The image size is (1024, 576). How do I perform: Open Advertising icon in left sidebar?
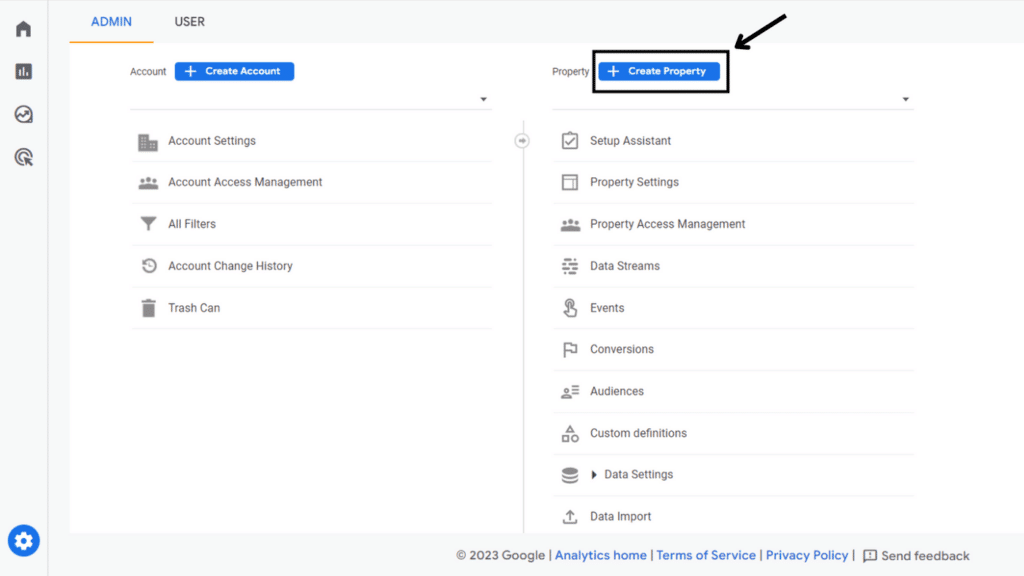point(23,157)
